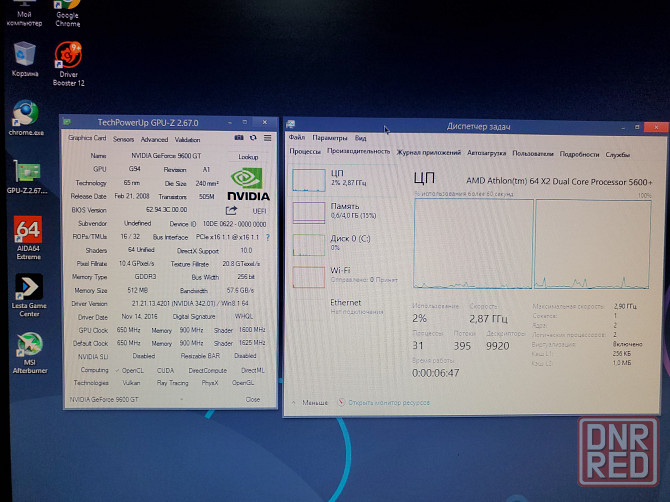Launch AIDA64 Extreme desktop shortcut
This screenshot has height=502, width=670.
click(28, 238)
